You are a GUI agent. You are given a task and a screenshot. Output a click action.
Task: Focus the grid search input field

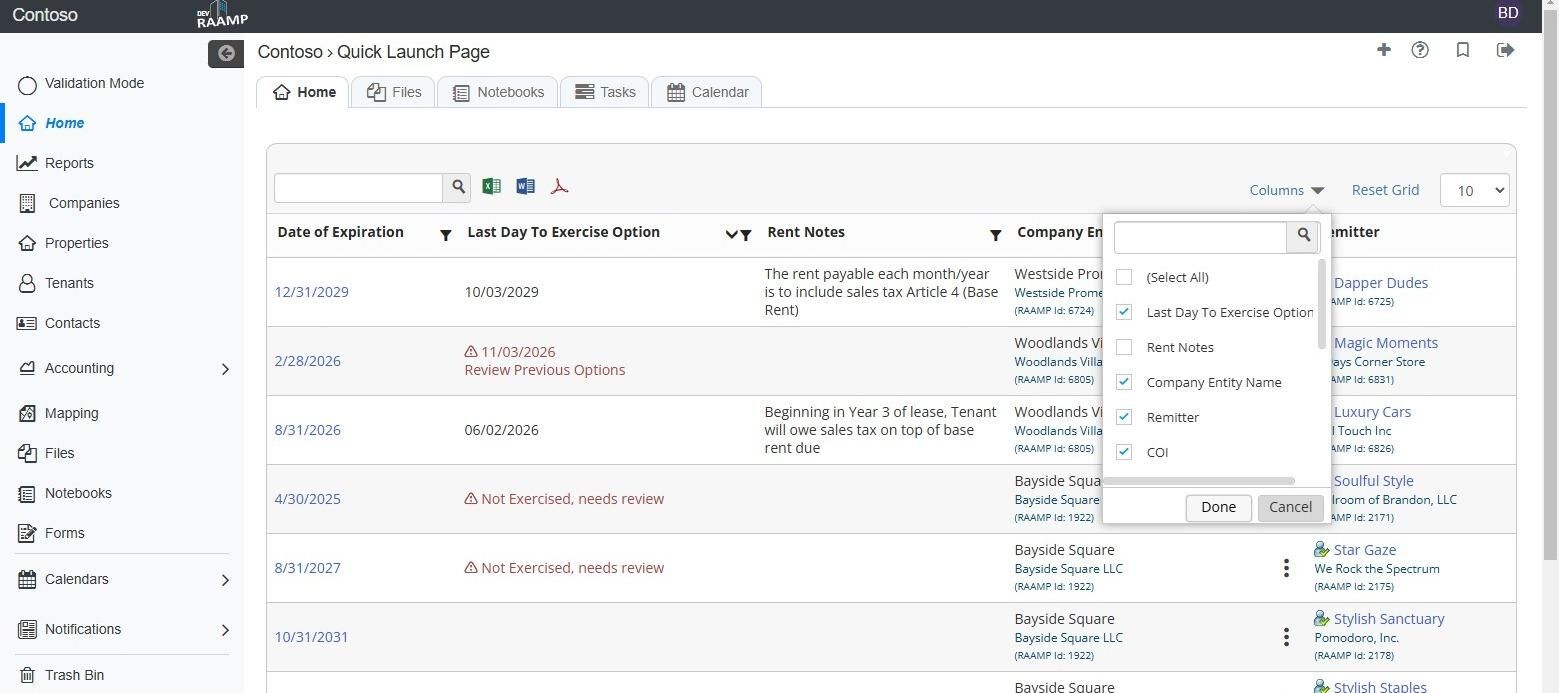358,187
